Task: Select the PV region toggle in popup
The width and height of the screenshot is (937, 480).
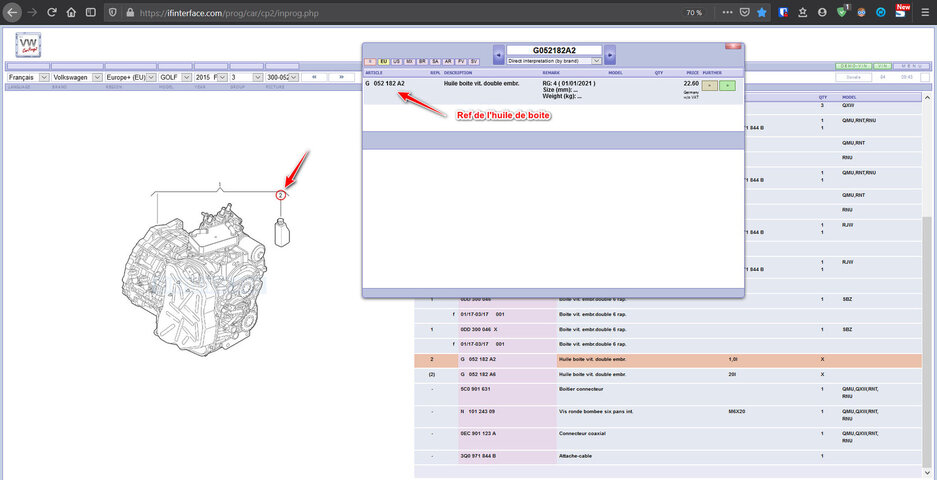Action: click(x=461, y=62)
